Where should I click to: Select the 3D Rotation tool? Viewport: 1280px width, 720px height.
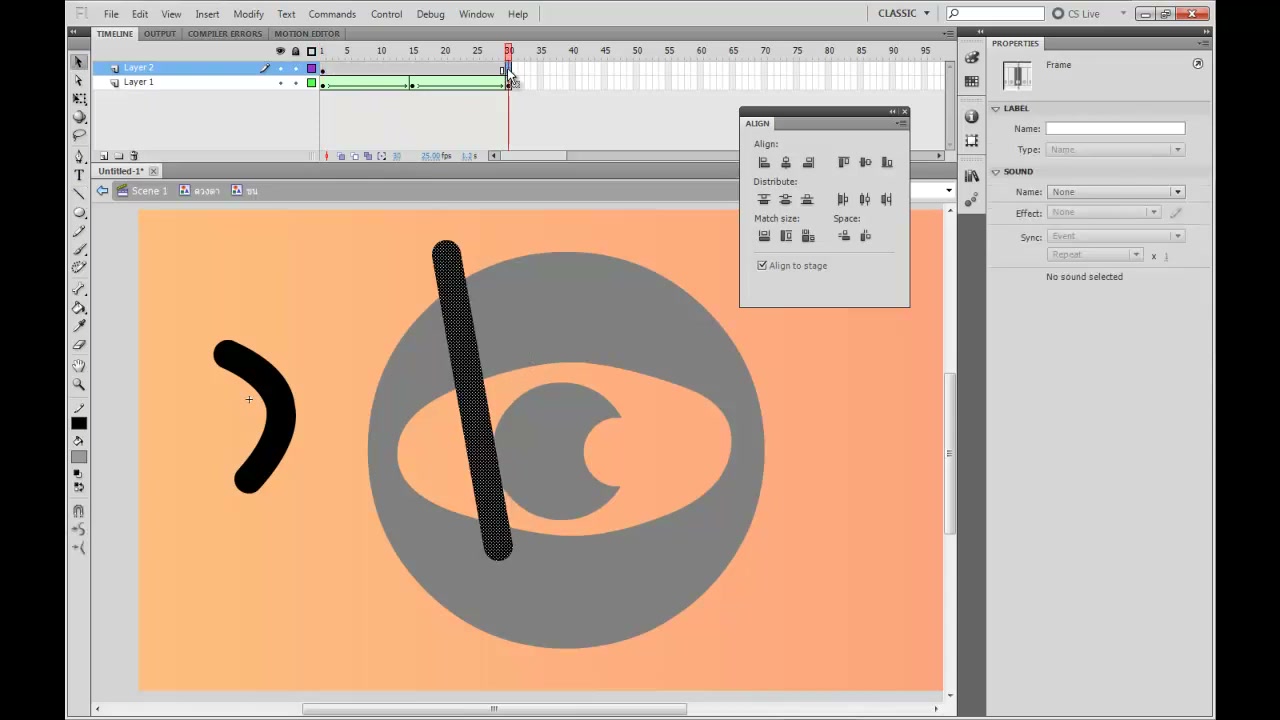(79, 117)
